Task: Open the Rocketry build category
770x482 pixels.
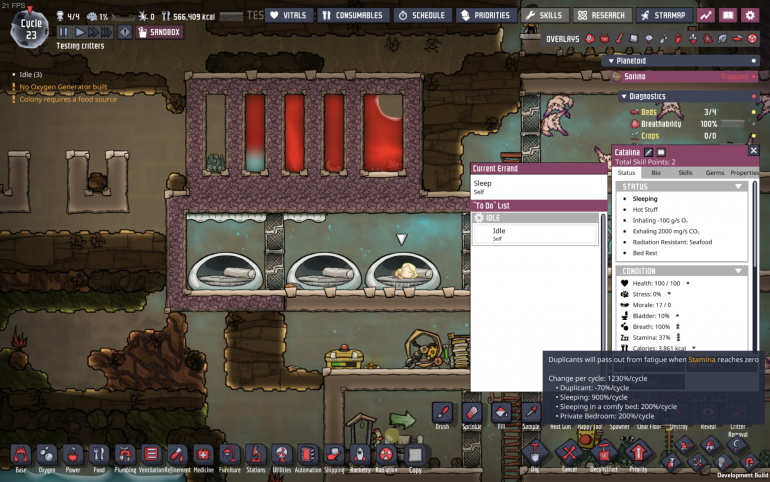Action: click(360, 455)
